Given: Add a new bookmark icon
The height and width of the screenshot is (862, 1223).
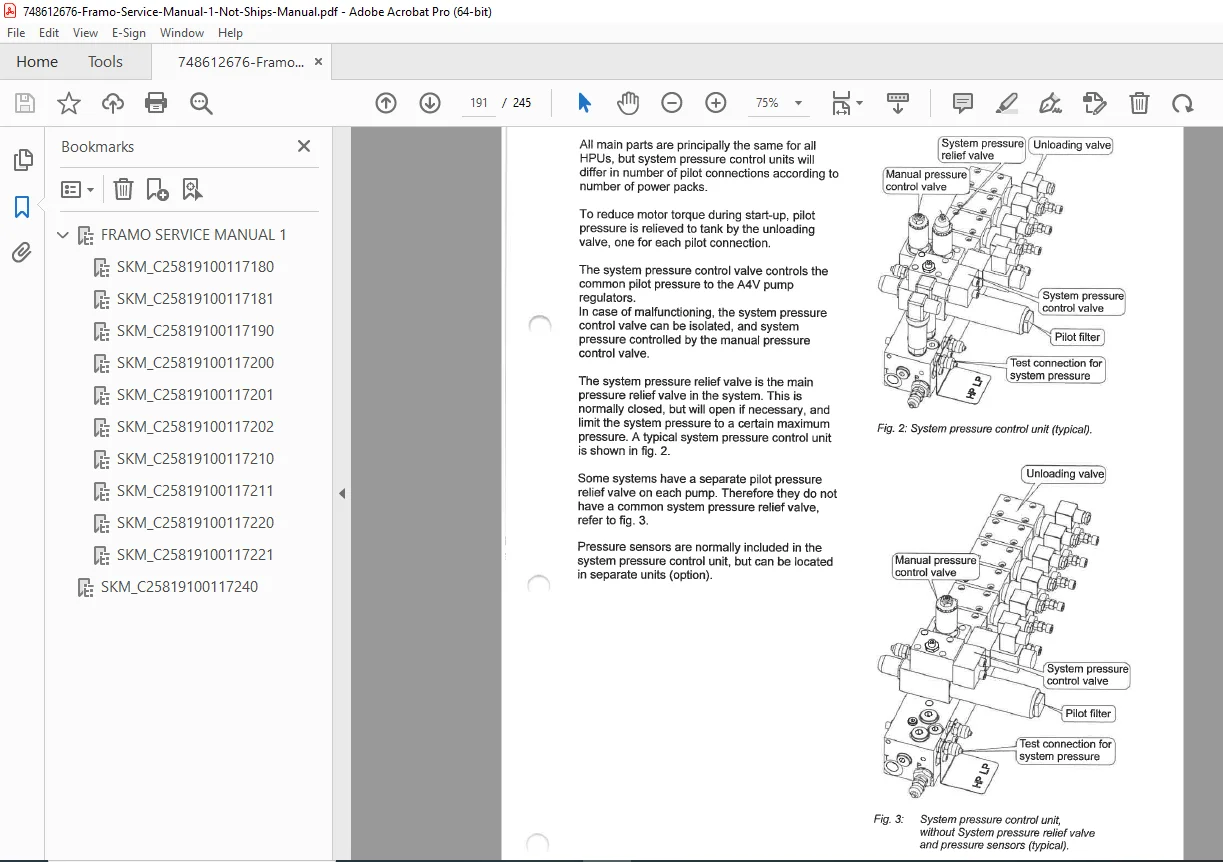Looking at the screenshot, I should pyautogui.click(x=157, y=189).
